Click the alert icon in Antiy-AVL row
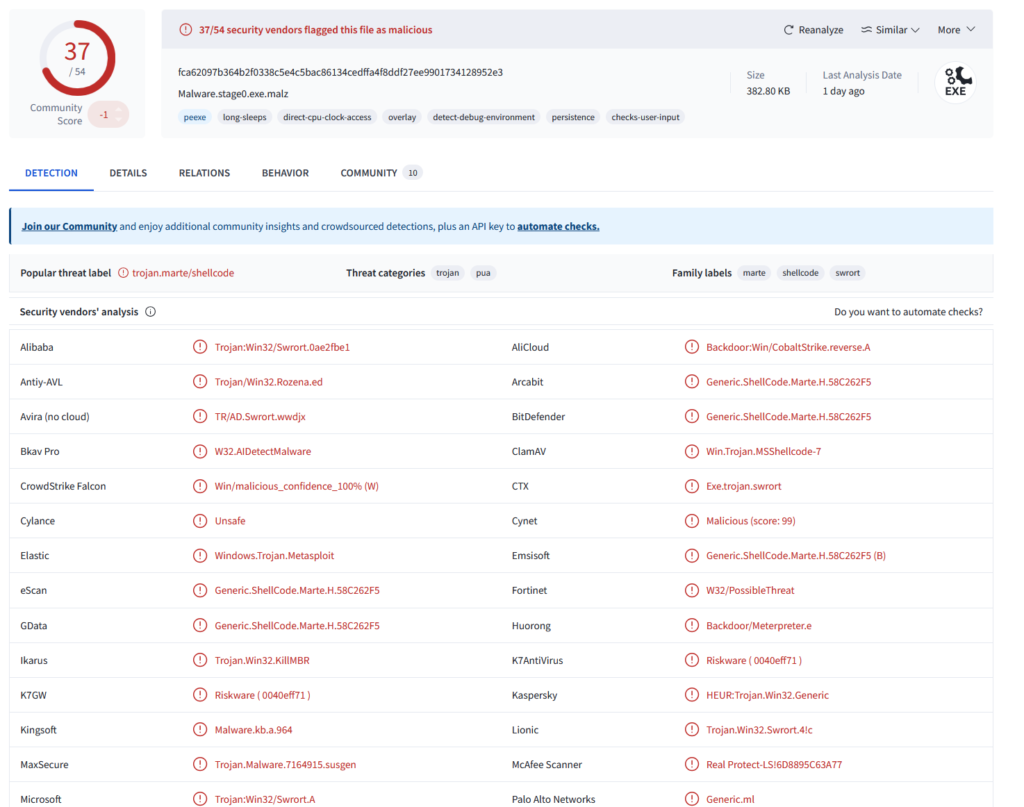1024x807 pixels. point(200,381)
